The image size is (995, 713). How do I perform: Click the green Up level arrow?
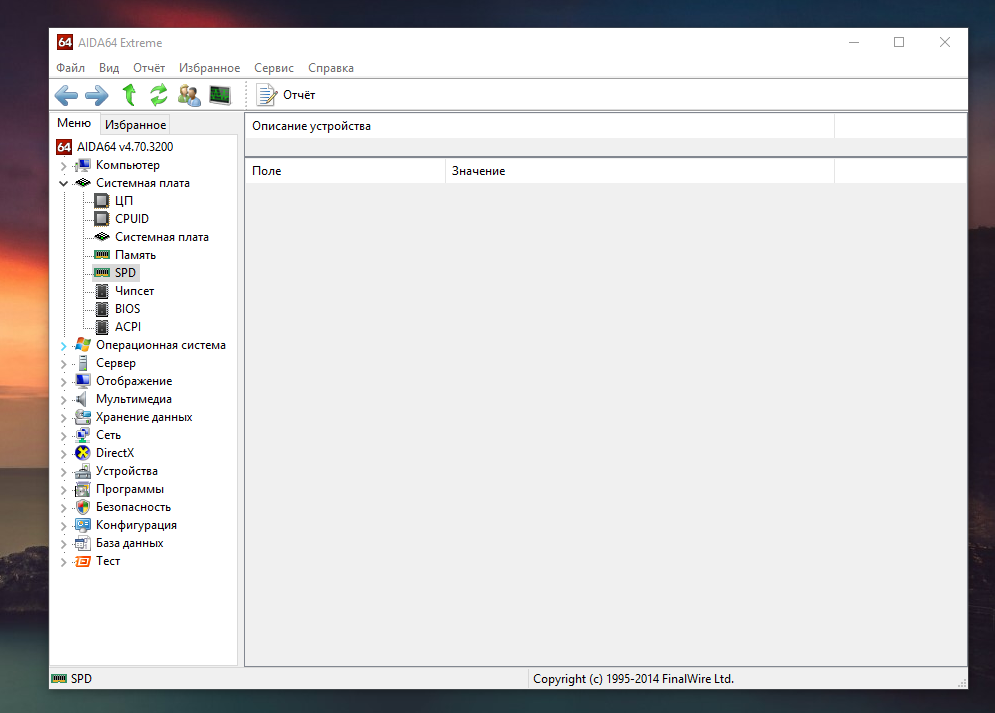pyautogui.click(x=128, y=95)
